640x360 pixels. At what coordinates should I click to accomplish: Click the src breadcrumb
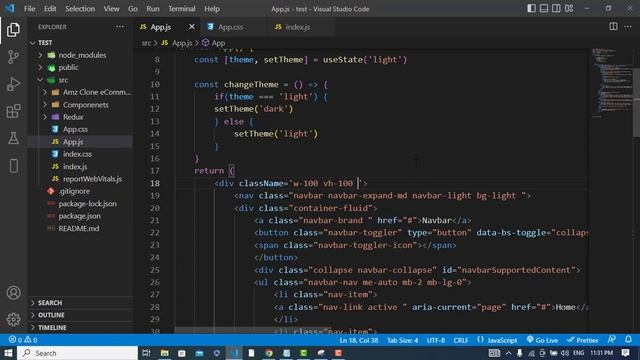146,43
